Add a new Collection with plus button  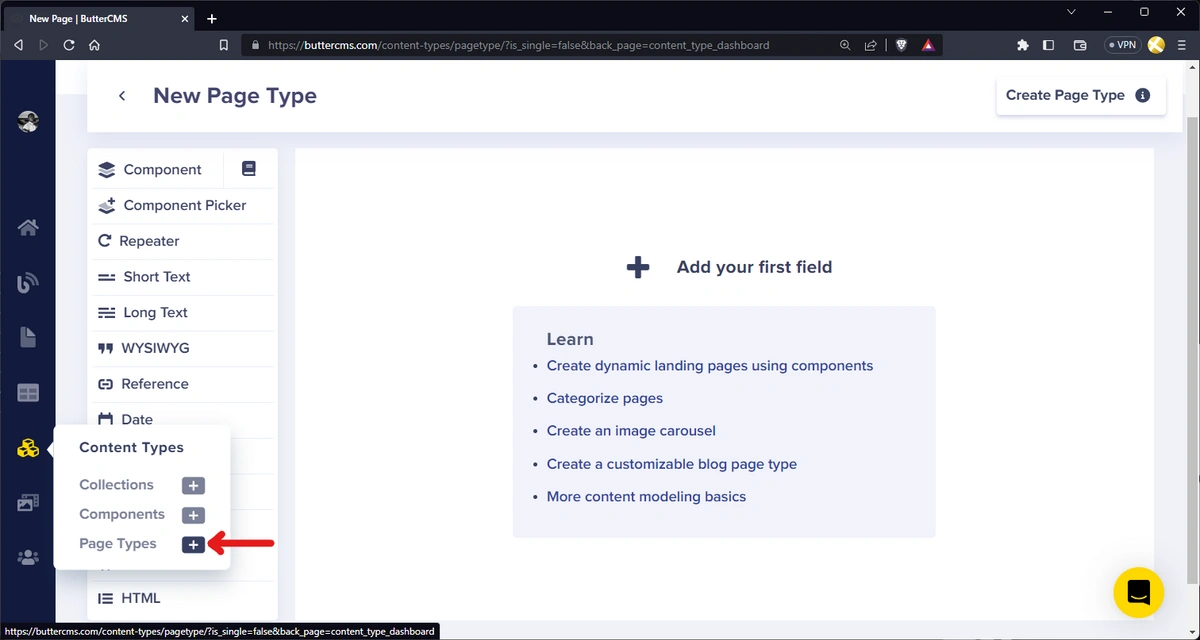click(193, 485)
